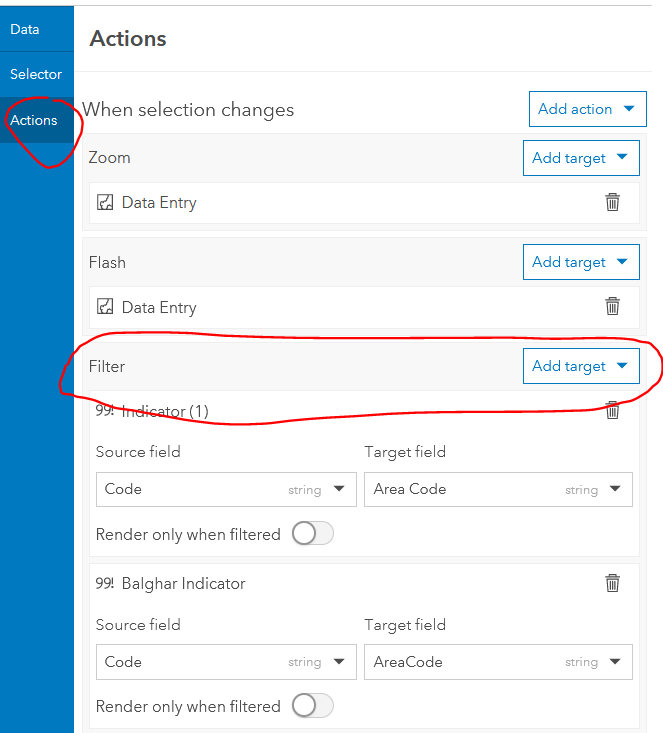Screen dimensions: 663x733
Task: Delete the Zoom target Data Entry
Action: coord(613,202)
